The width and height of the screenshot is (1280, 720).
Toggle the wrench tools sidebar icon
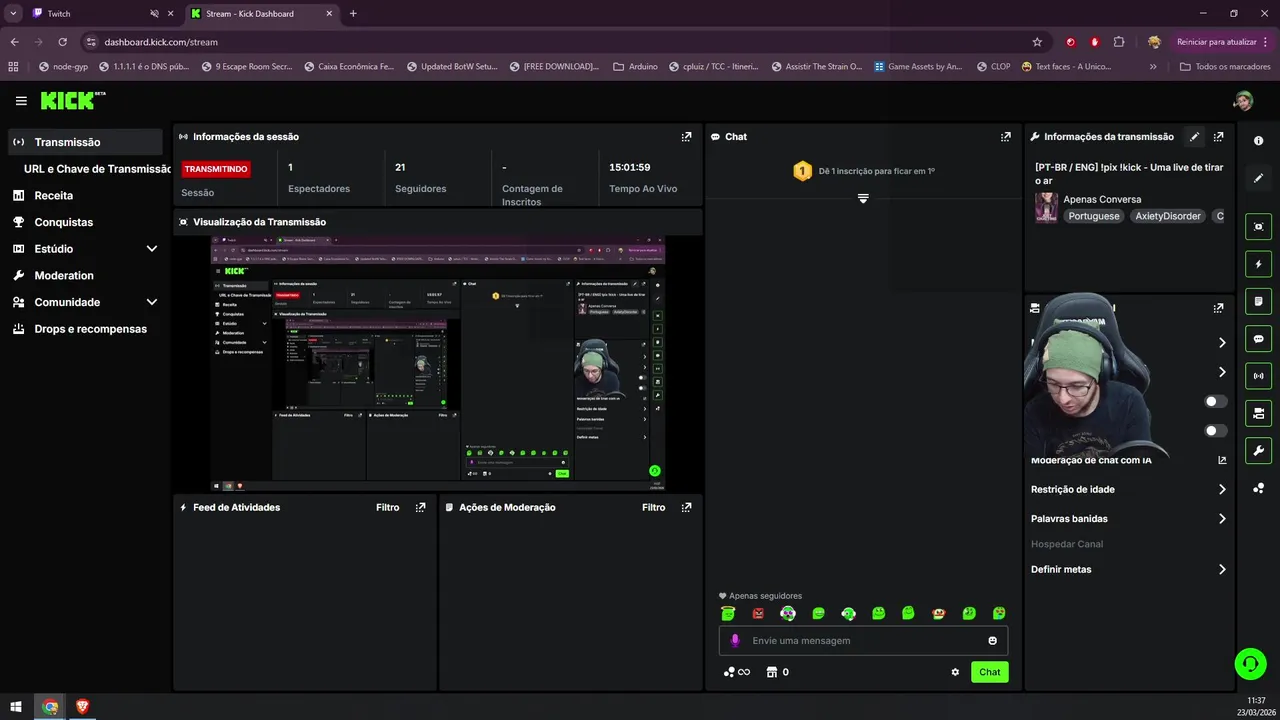point(1258,451)
